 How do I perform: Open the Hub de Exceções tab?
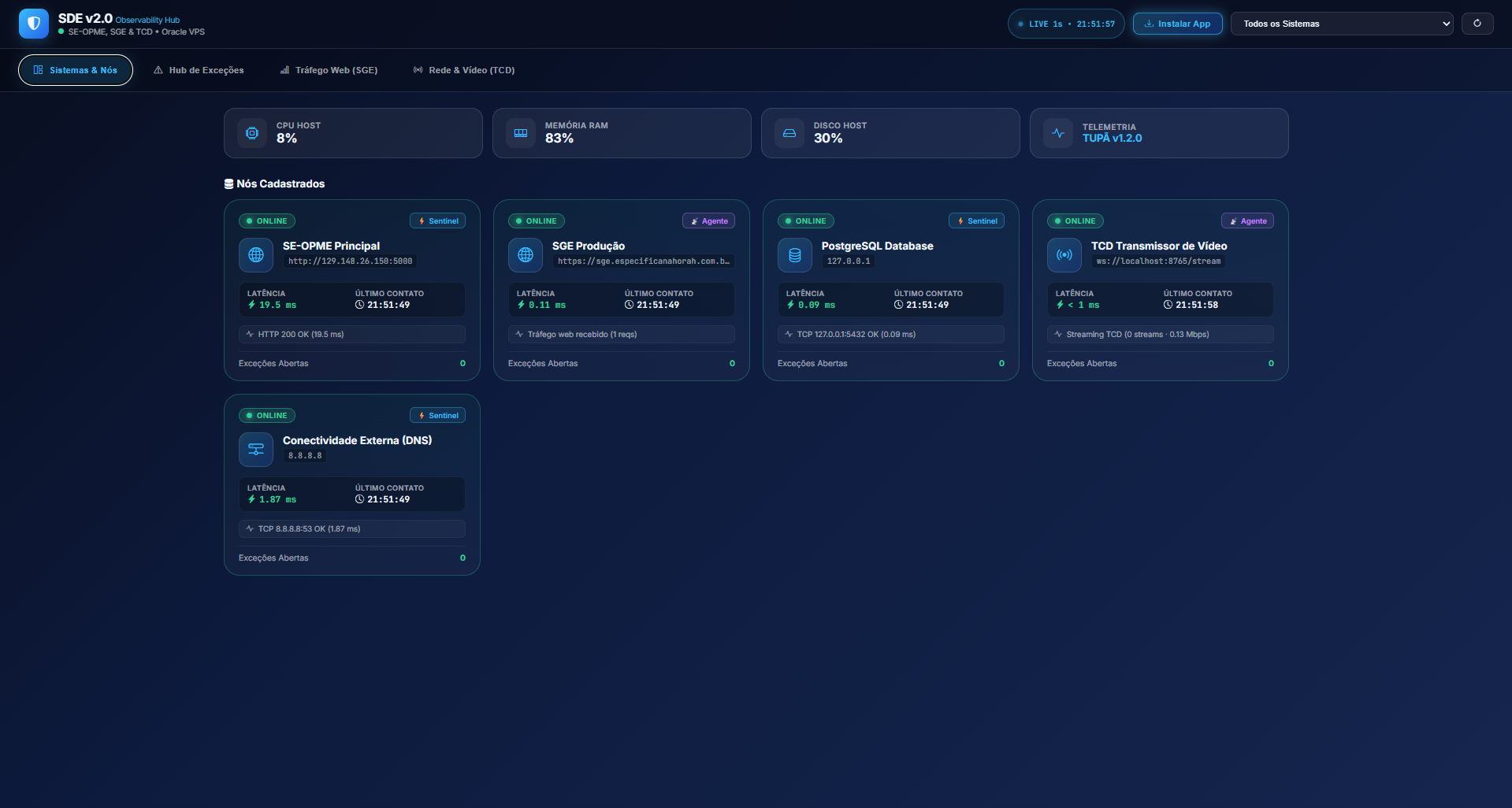(199, 70)
